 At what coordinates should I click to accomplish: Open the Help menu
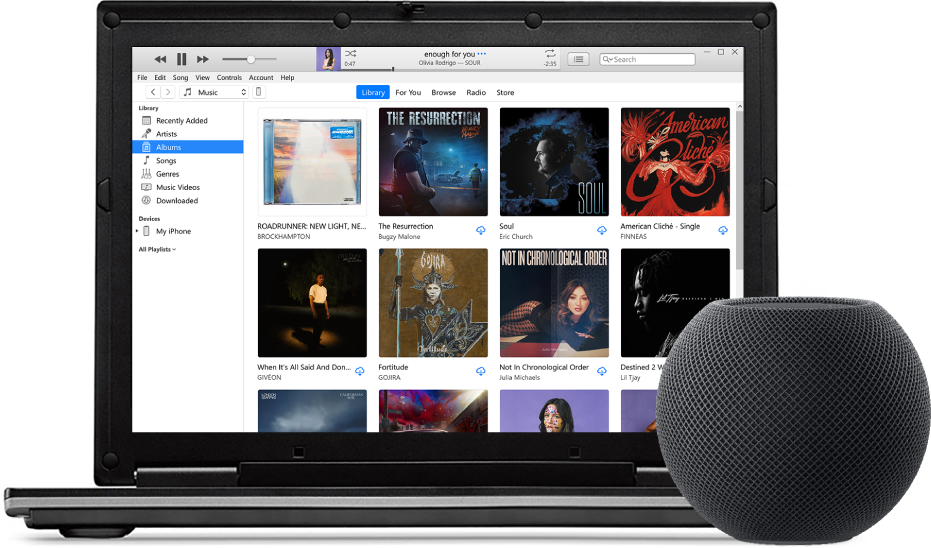click(287, 78)
